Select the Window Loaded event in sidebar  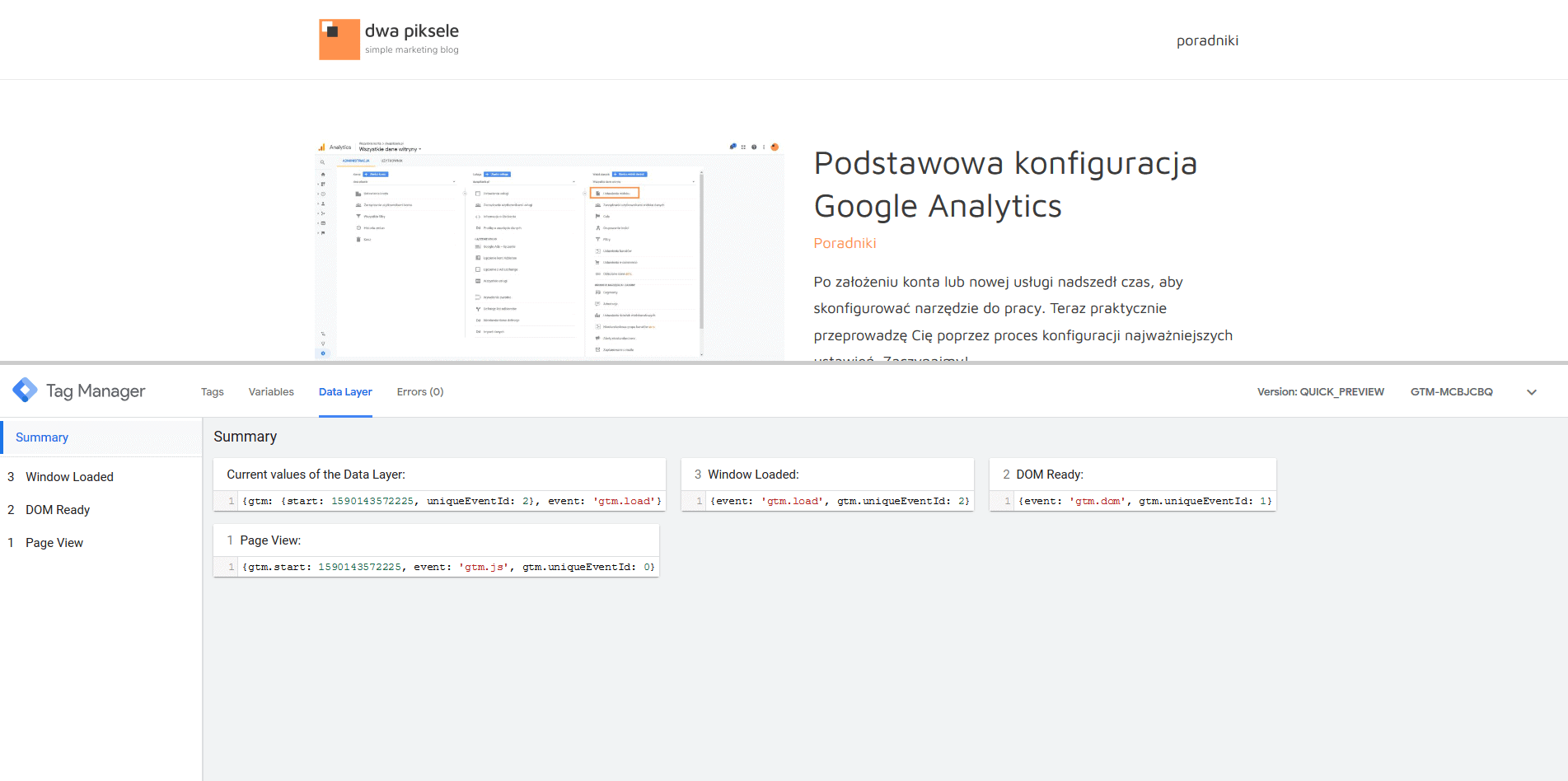[x=69, y=477]
